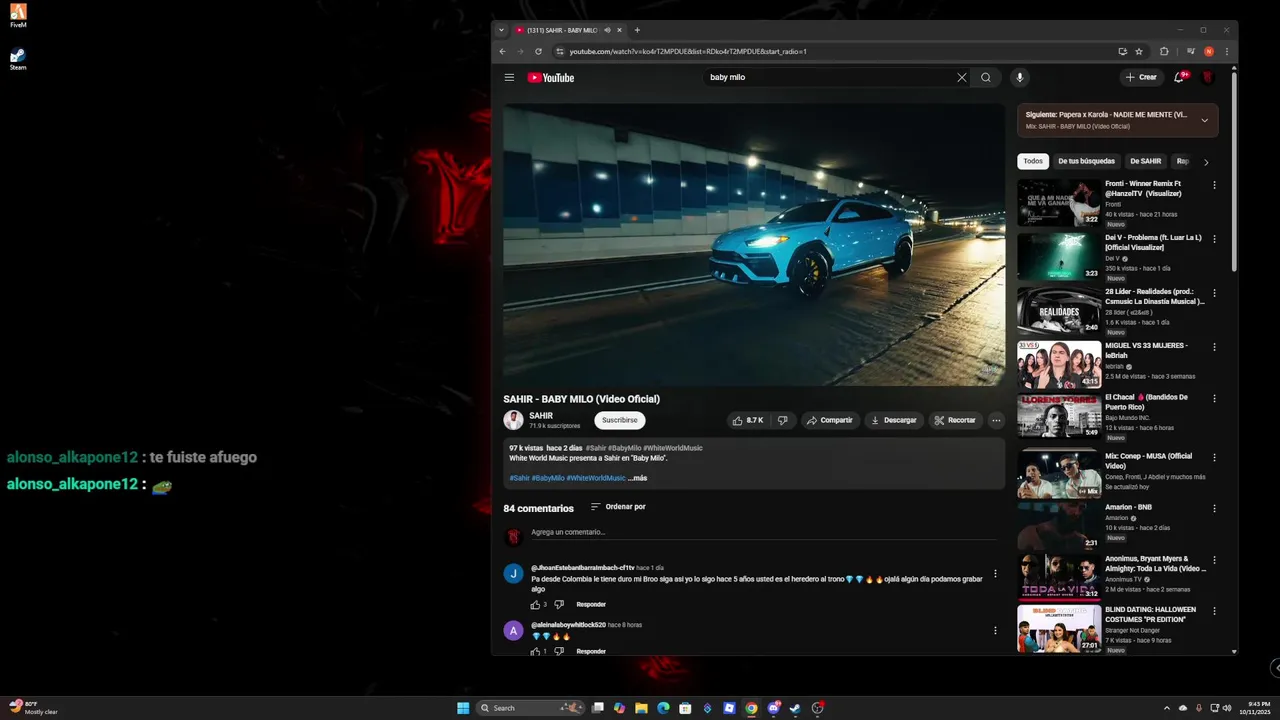The width and height of the screenshot is (1280, 720).
Task: Click the Descargar download button
Action: pos(894,420)
